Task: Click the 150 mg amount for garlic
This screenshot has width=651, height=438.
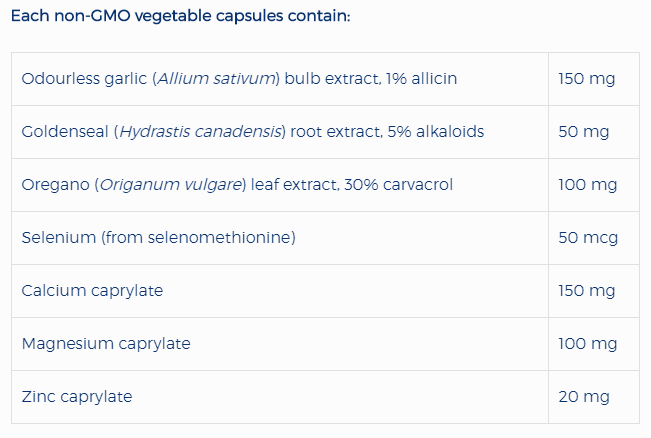Action: click(587, 78)
